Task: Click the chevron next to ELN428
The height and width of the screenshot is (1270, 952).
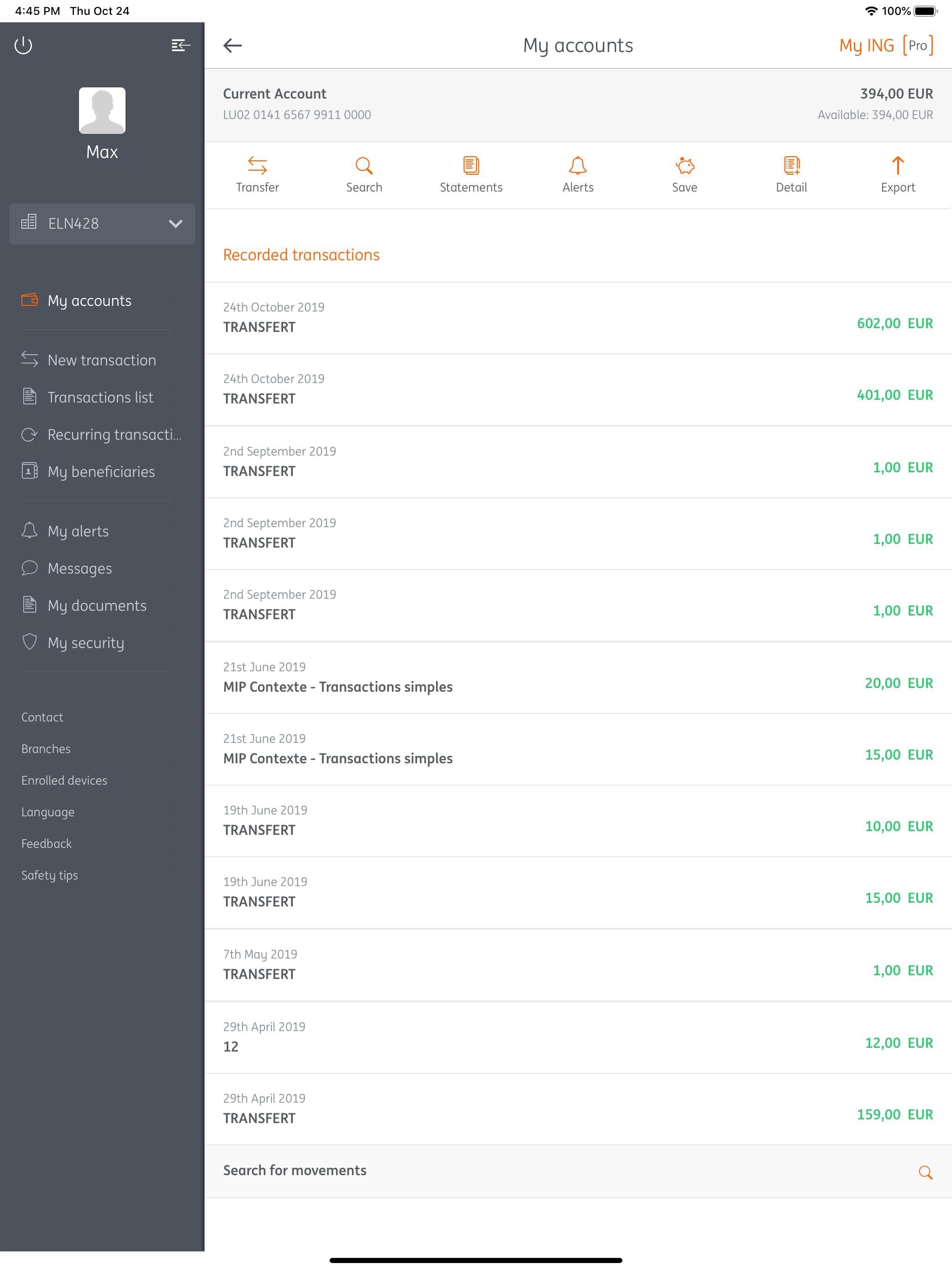Action: coord(176,223)
